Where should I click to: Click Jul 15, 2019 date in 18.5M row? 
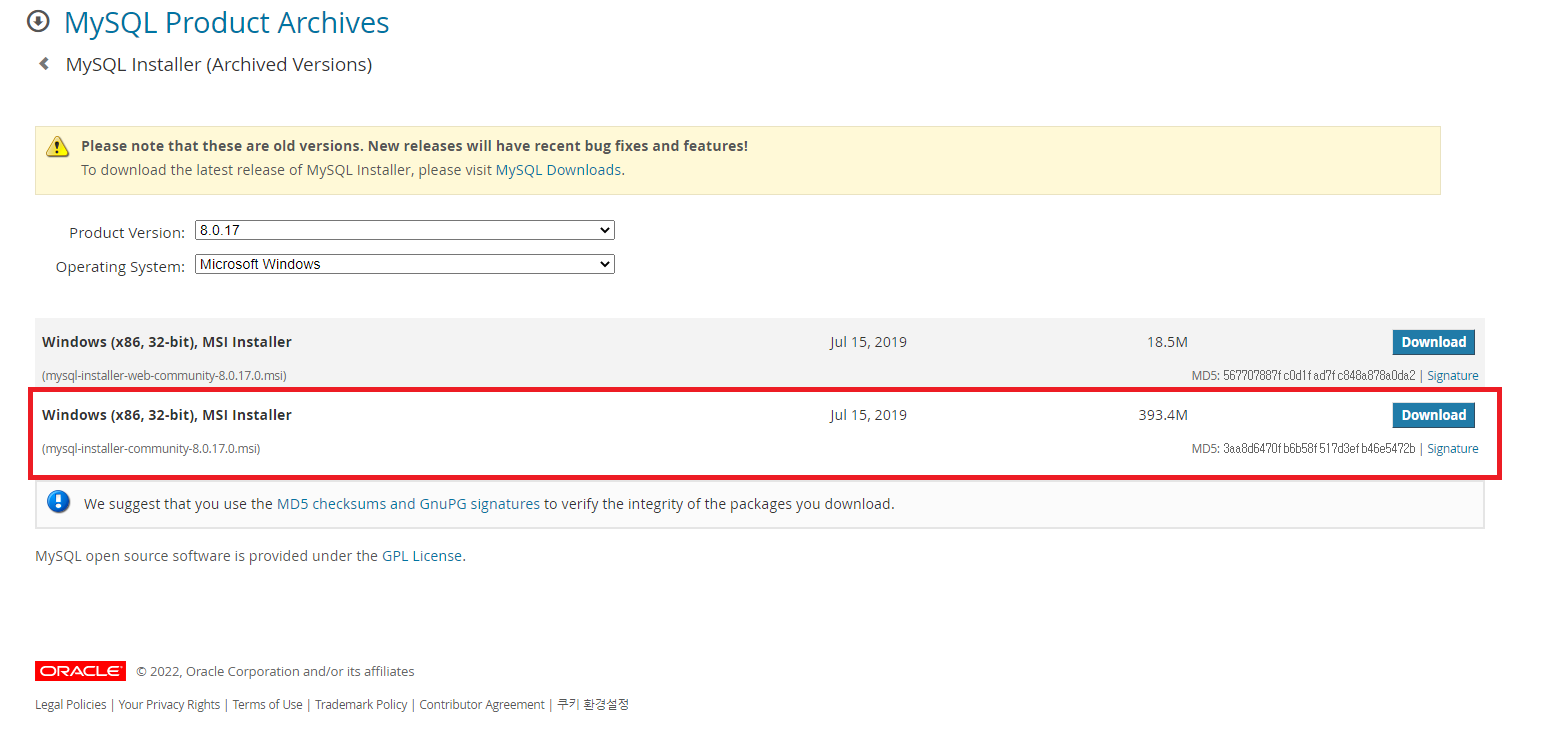(x=868, y=342)
